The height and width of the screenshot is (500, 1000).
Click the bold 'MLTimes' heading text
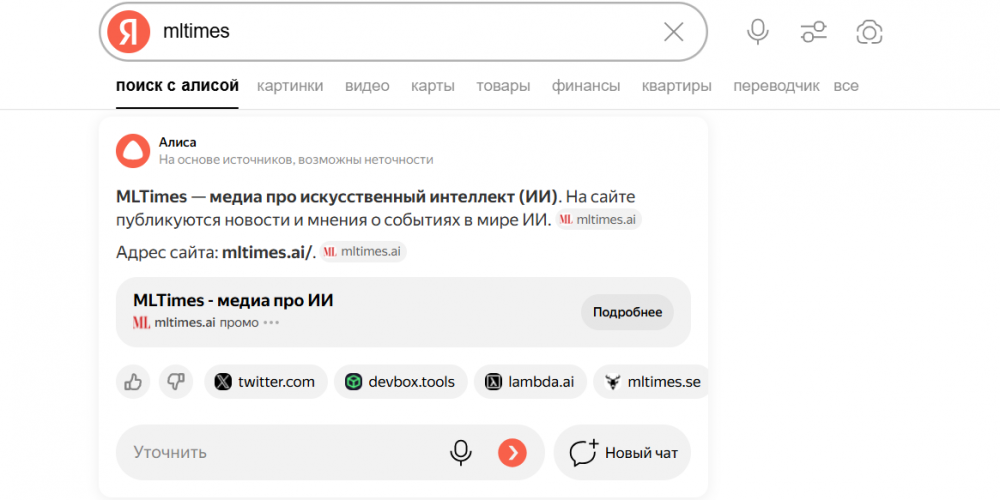(152, 196)
